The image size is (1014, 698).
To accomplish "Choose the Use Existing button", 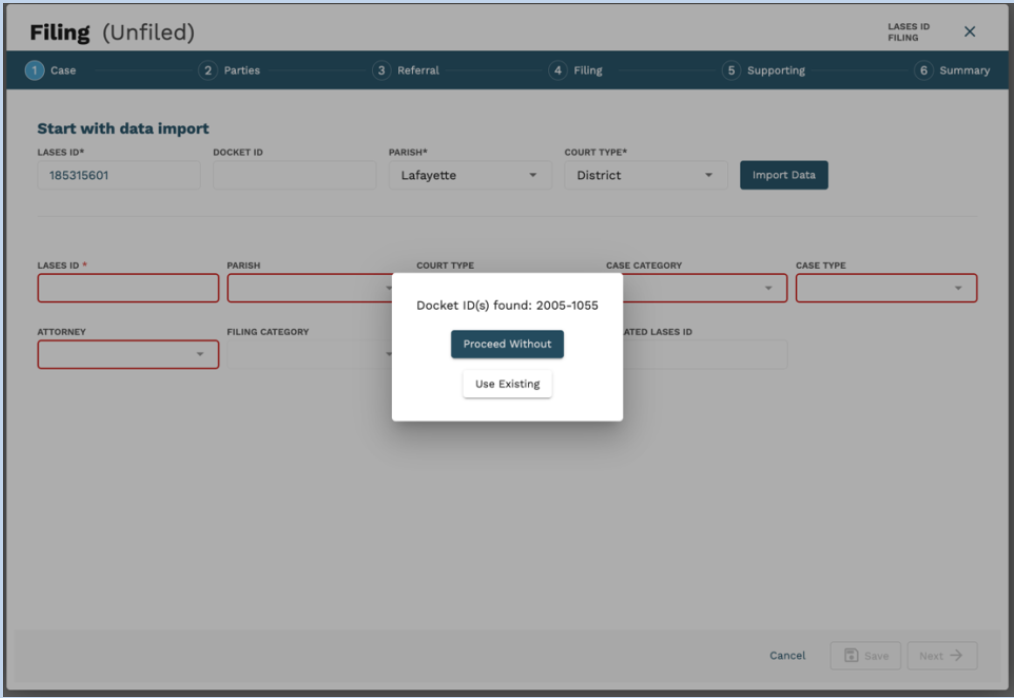I will (507, 384).
